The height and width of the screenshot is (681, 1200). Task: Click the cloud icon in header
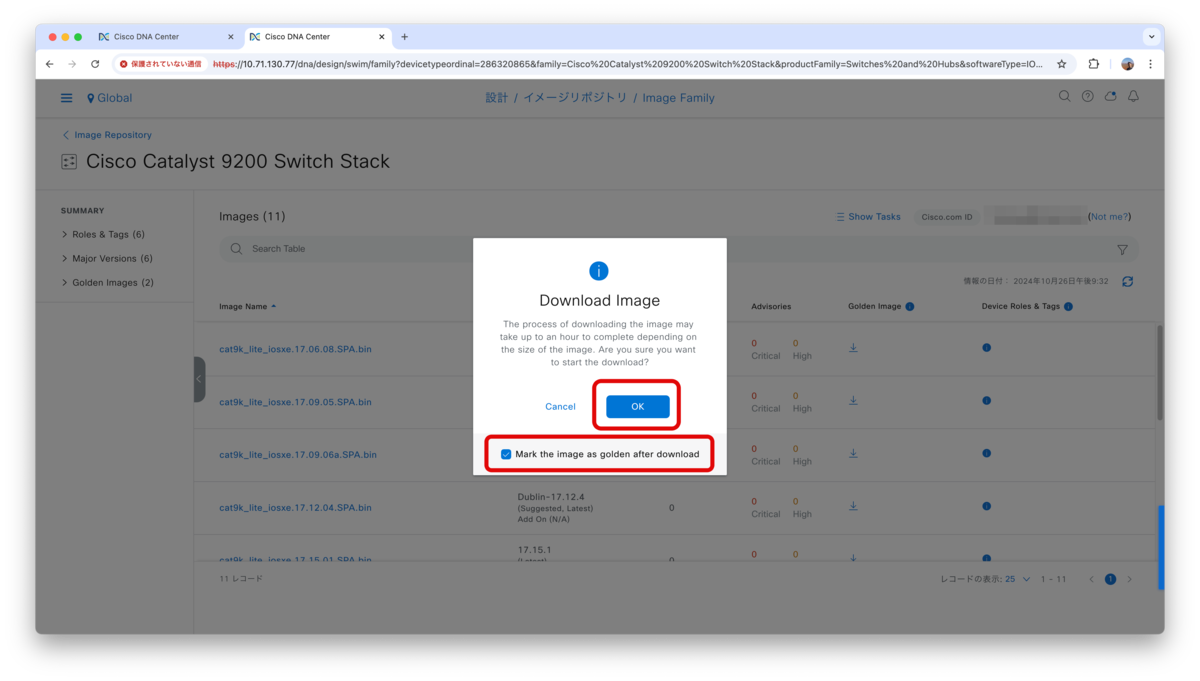click(x=1110, y=97)
